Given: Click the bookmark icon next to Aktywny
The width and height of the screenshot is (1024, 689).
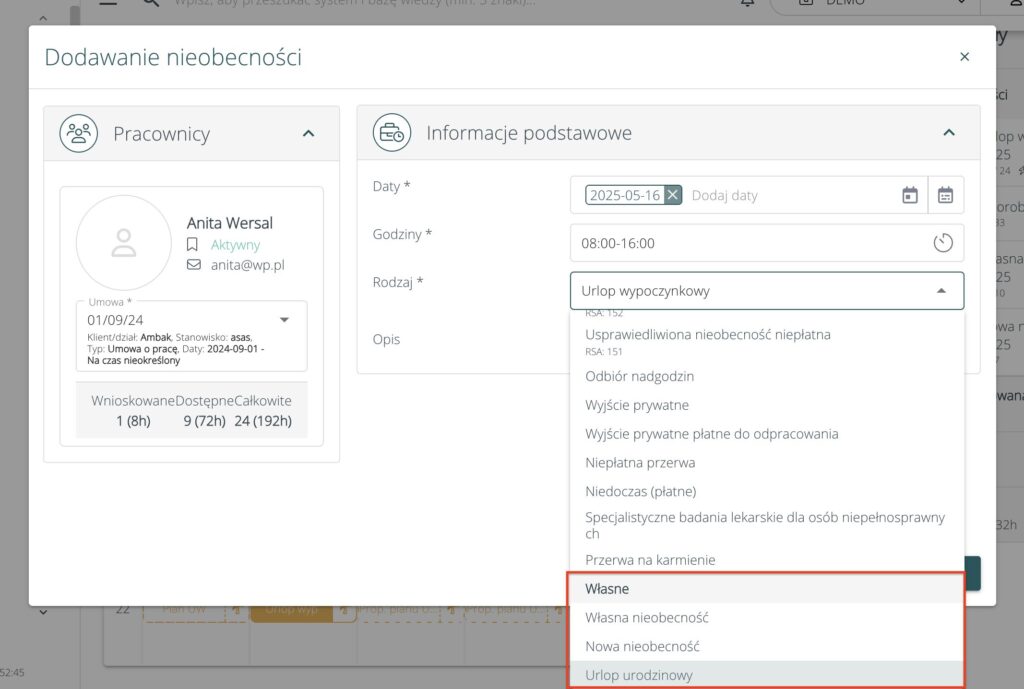Looking at the screenshot, I should pyautogui.click(x=193, y=245).
